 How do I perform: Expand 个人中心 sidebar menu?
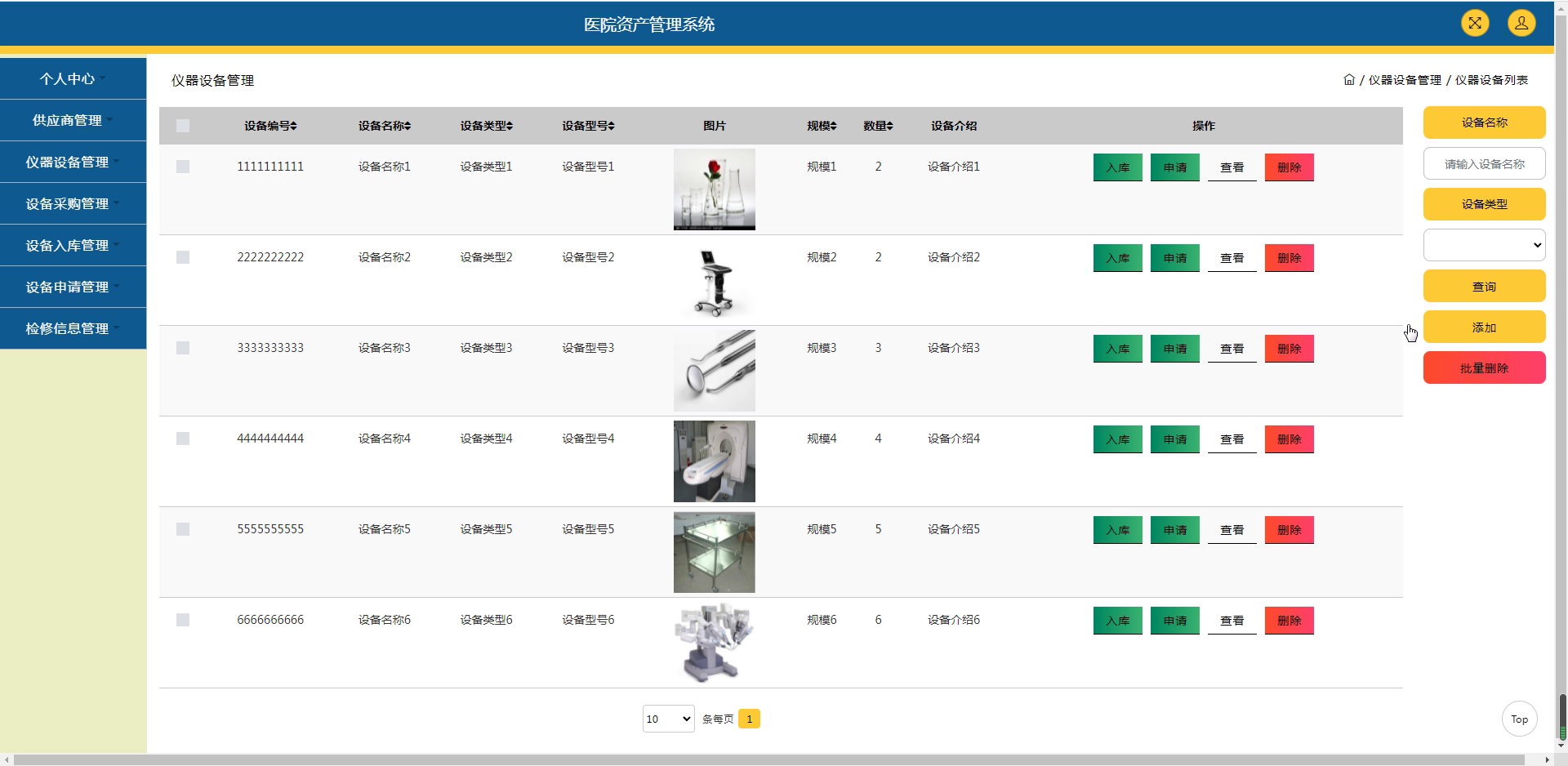coord(73,78)
